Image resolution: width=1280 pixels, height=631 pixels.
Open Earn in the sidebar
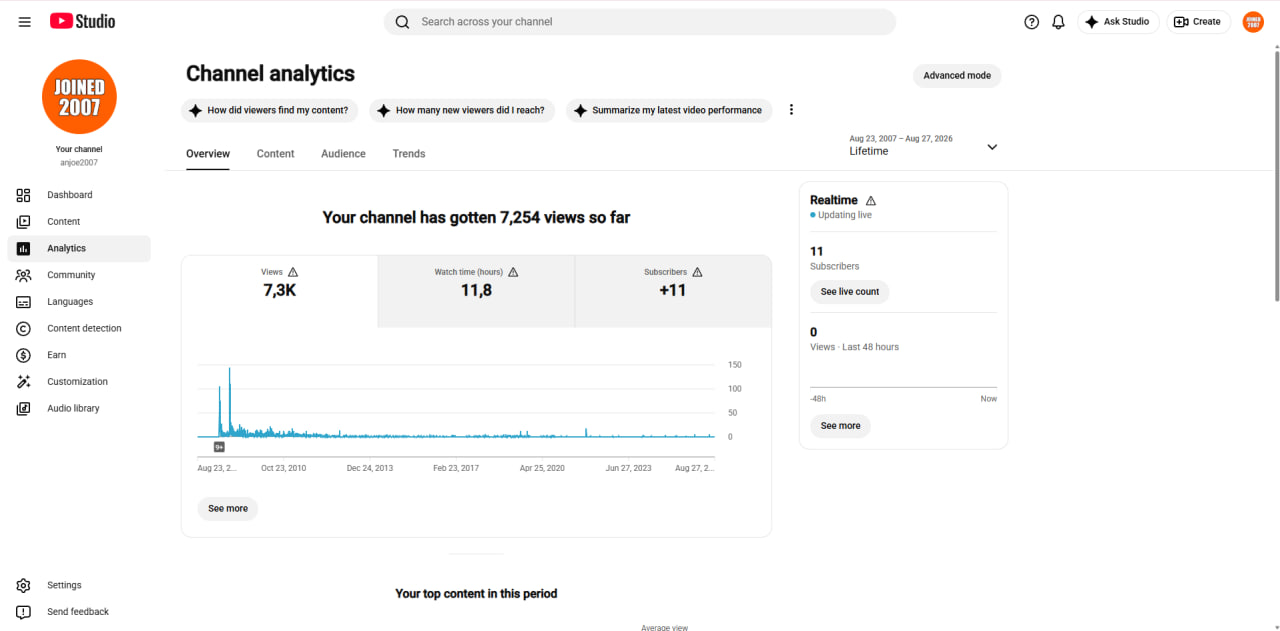[x=79, y=355]
